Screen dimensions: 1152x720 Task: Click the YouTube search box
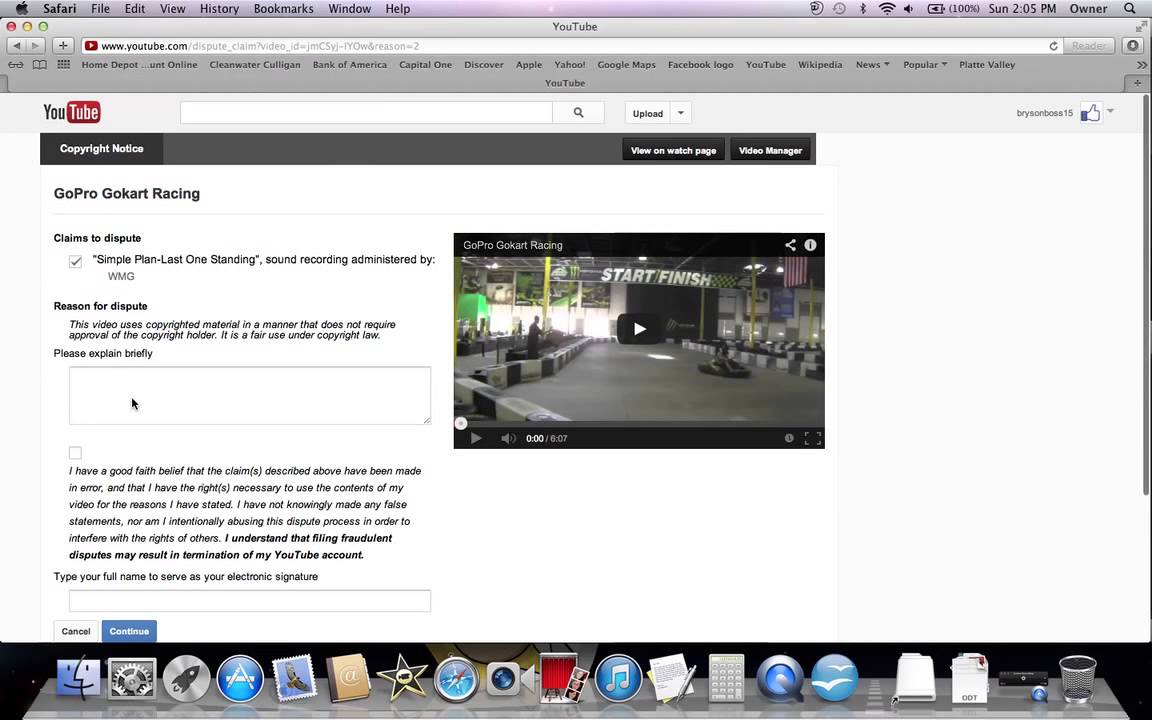coord(366,113)
